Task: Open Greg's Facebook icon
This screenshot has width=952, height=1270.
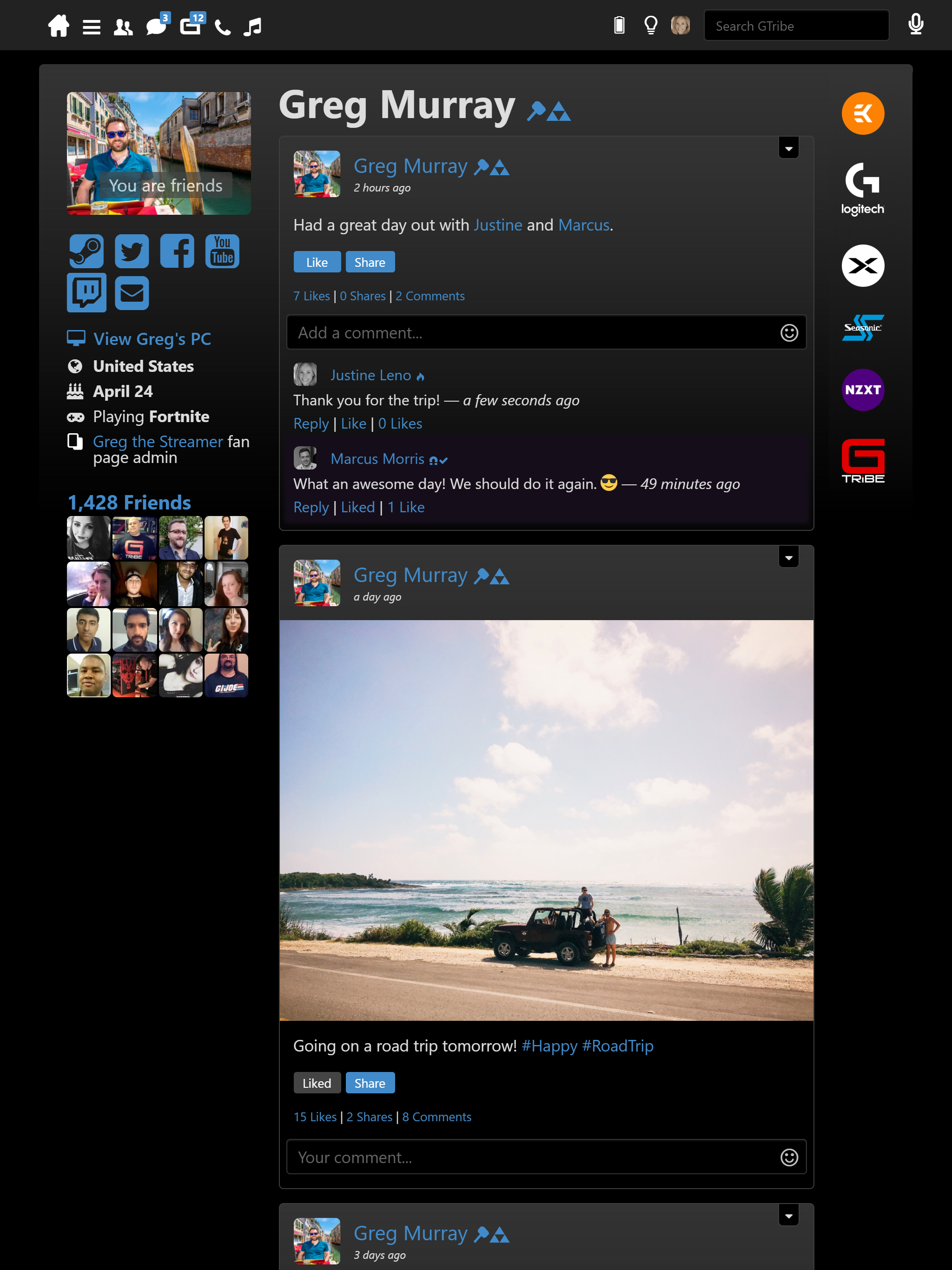Action: [x=177, y=251]
